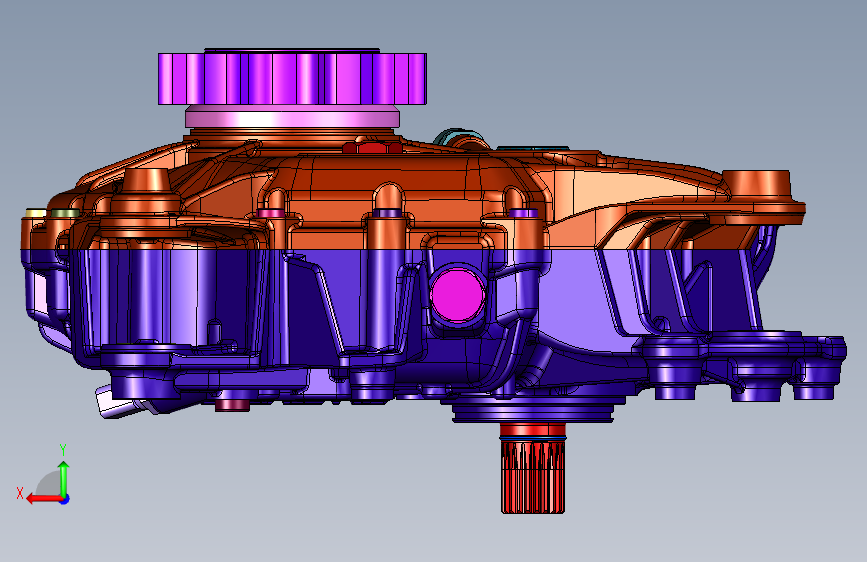The width and height of the screenshot is (867, 562).
Task: Select the dark red drain plug underneath
Action: [232, 405]
